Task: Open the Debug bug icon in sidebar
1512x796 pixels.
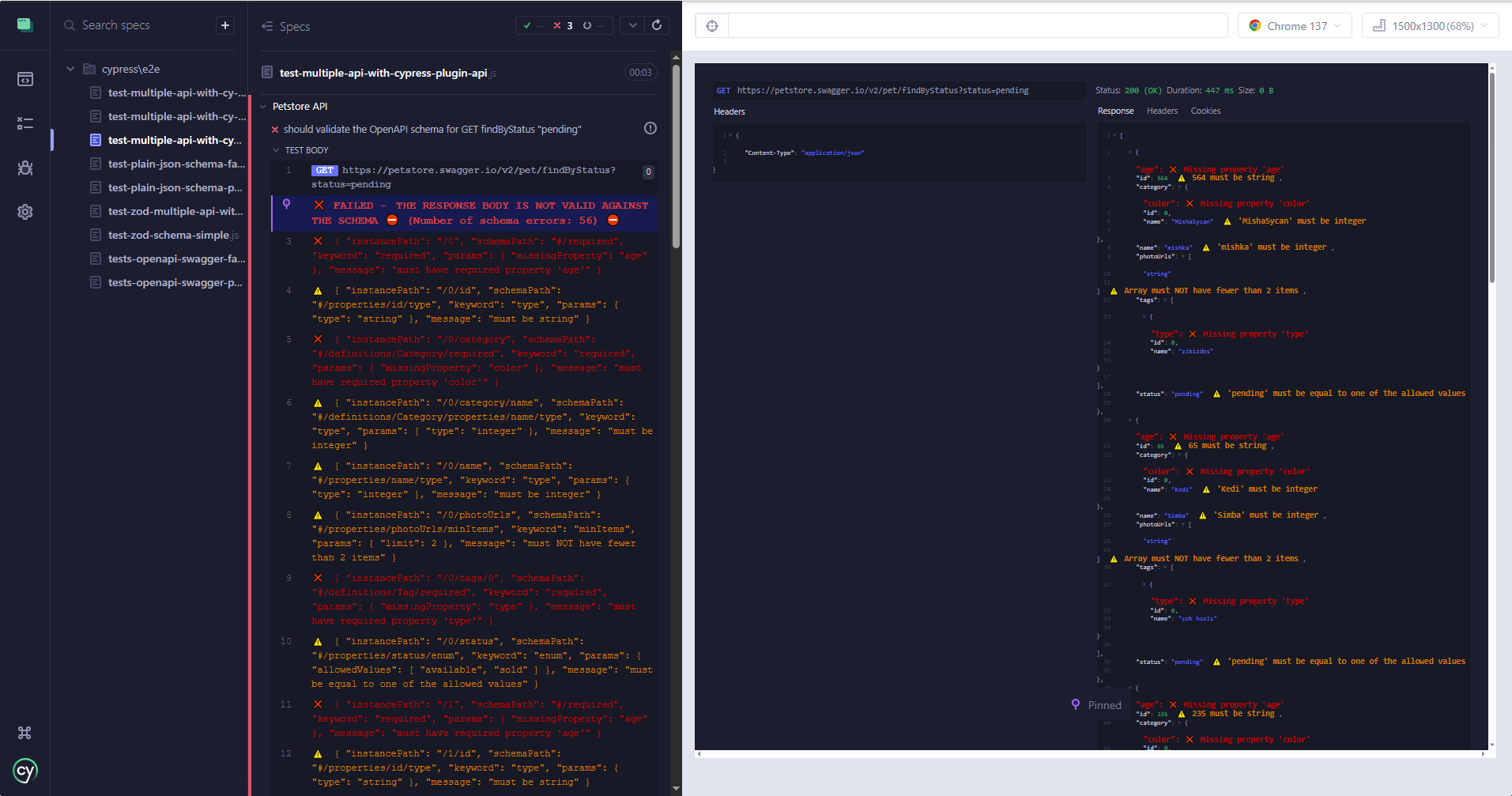Action: pos(25,168)
